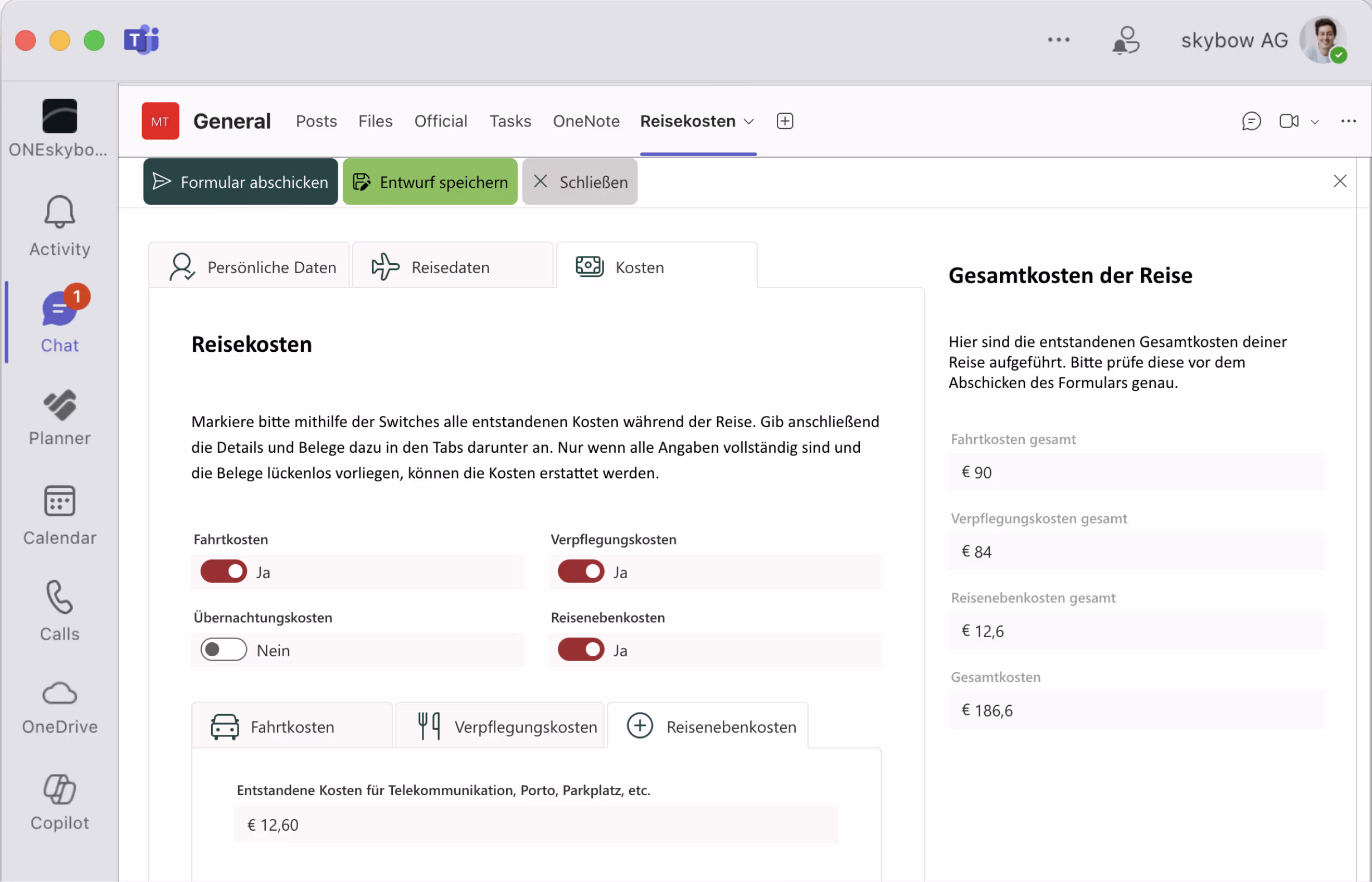Open the Calendar sidebar icon

tap(60, 502)
